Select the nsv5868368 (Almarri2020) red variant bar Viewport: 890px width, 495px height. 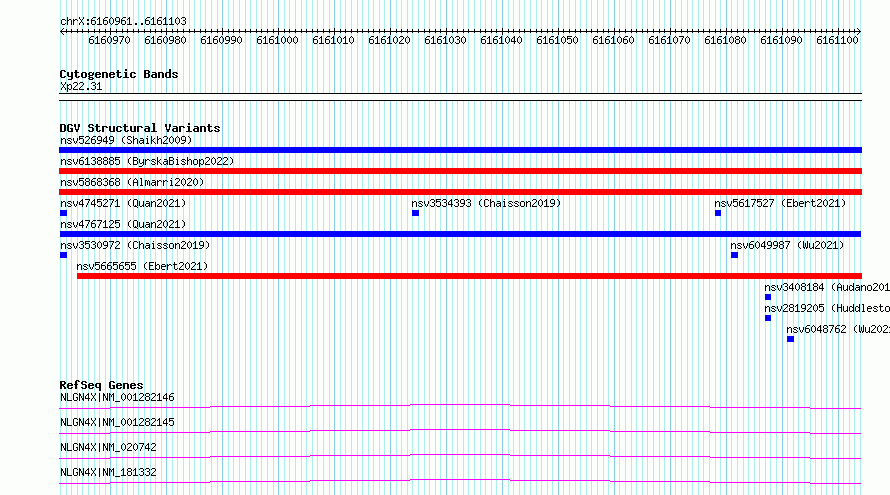(x=460, y=192)
